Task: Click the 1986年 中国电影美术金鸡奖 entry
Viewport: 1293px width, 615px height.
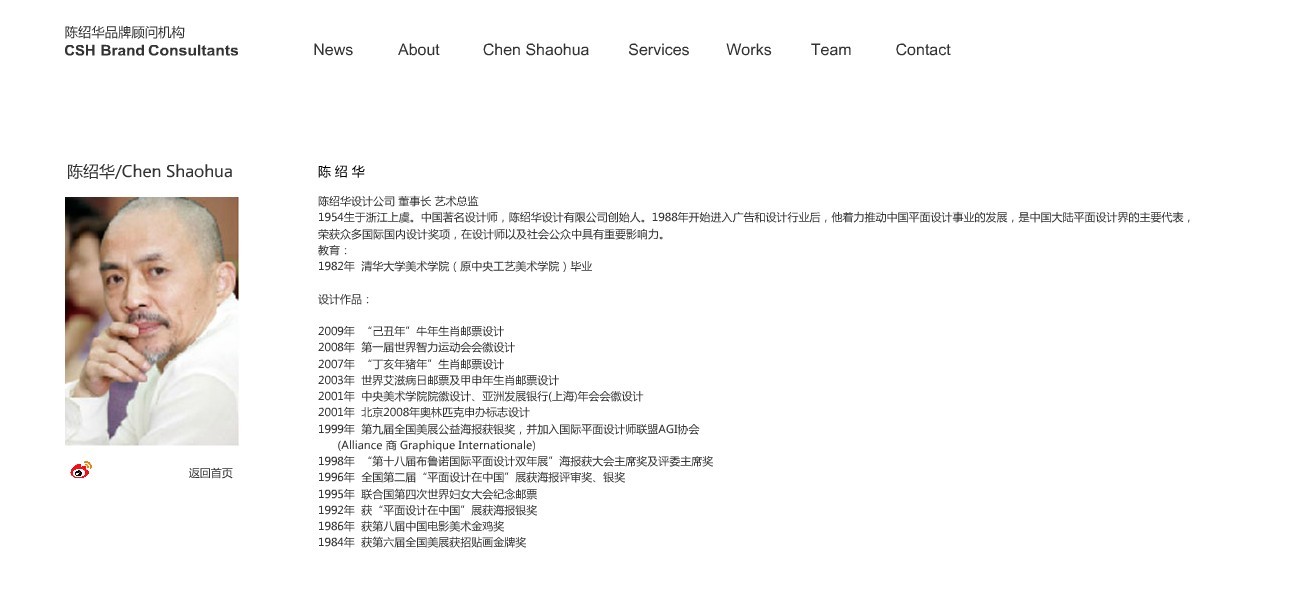Action: (x=411, y=527)
